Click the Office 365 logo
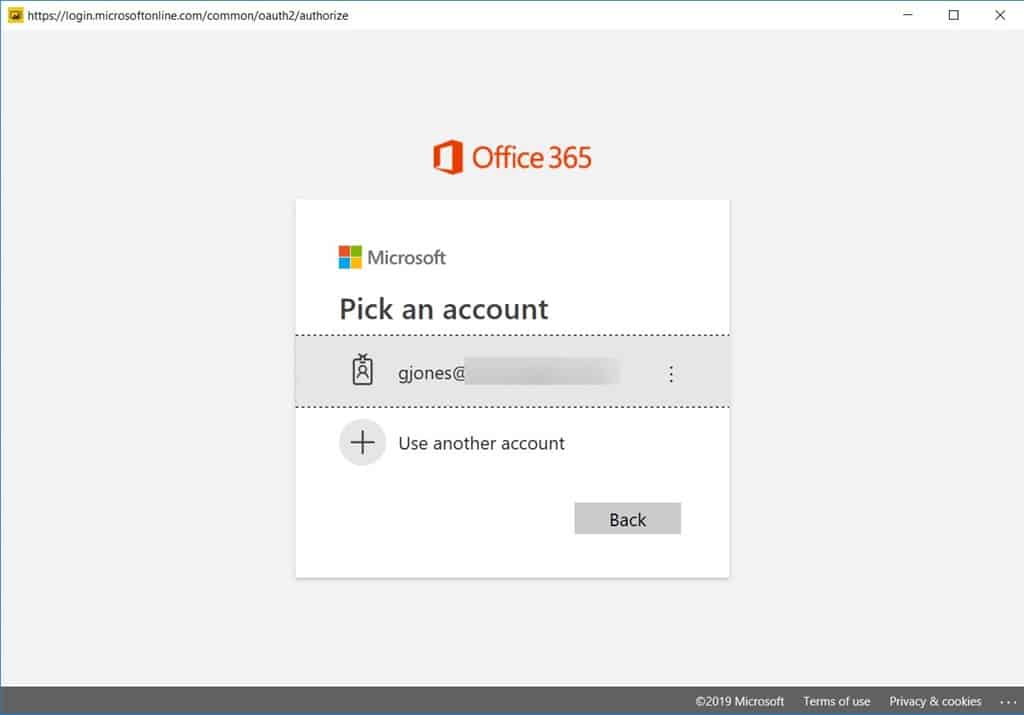The image size is (1024, 715). tap(512, 157)
